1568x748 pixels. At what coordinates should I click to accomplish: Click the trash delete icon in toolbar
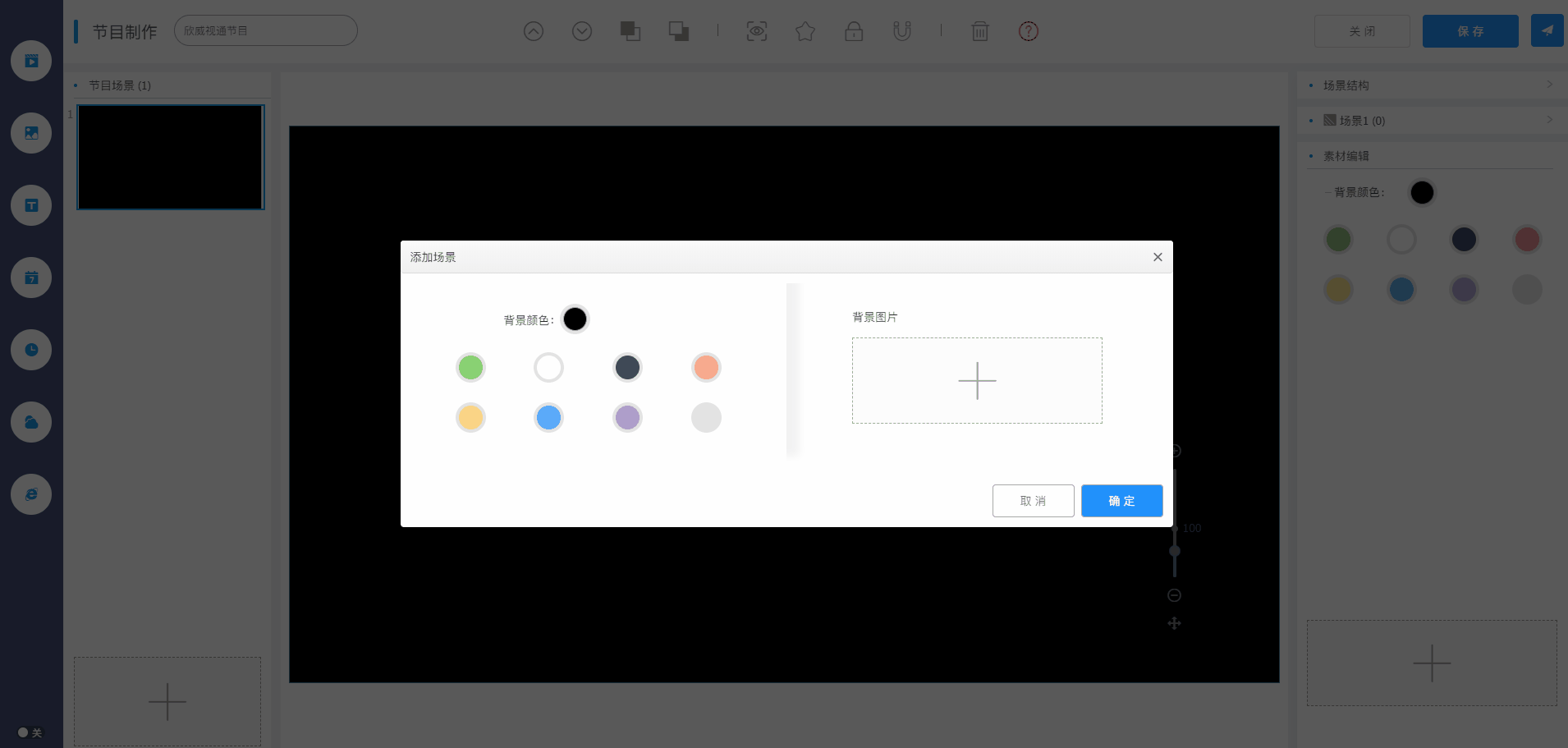(979, 31)
